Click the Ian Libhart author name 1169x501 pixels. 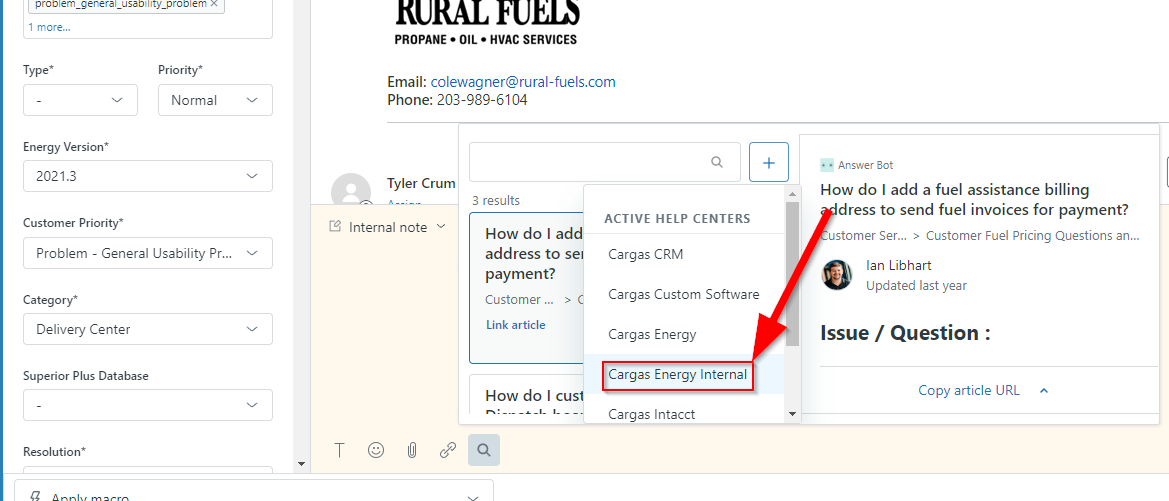tap(898, 265)
